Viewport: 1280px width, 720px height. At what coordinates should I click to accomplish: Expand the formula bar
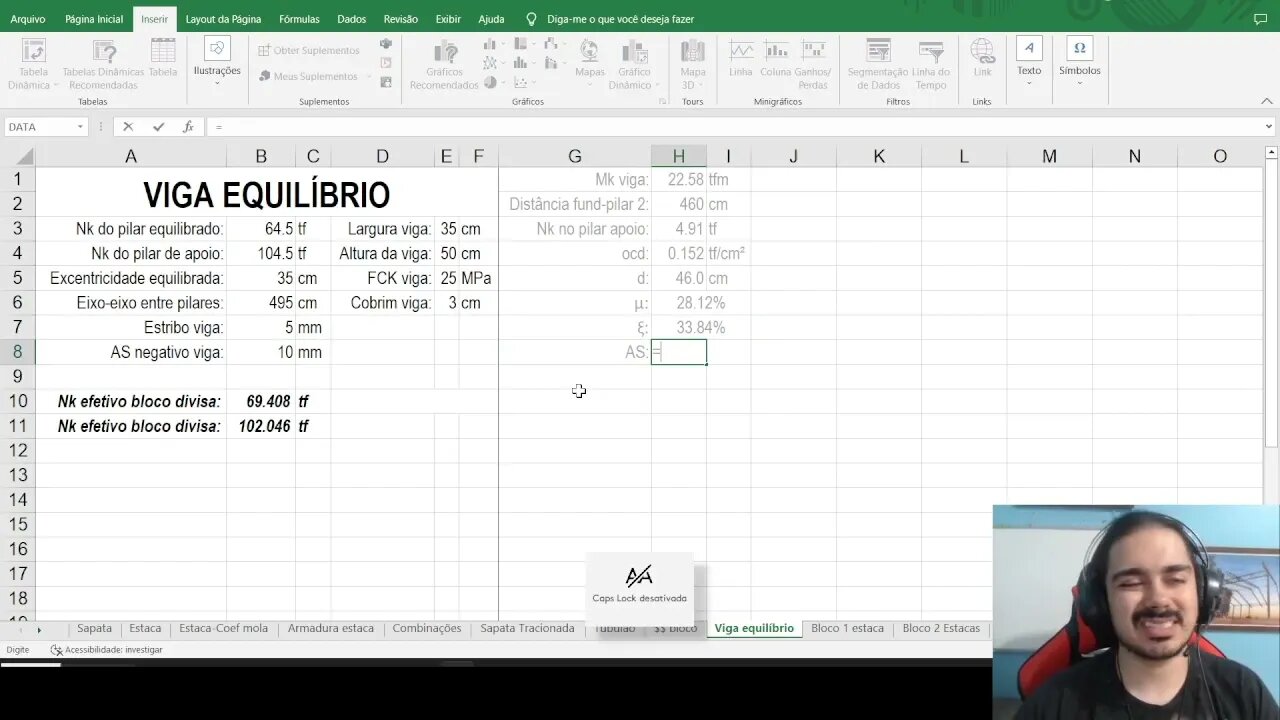tap(1269, 127)
